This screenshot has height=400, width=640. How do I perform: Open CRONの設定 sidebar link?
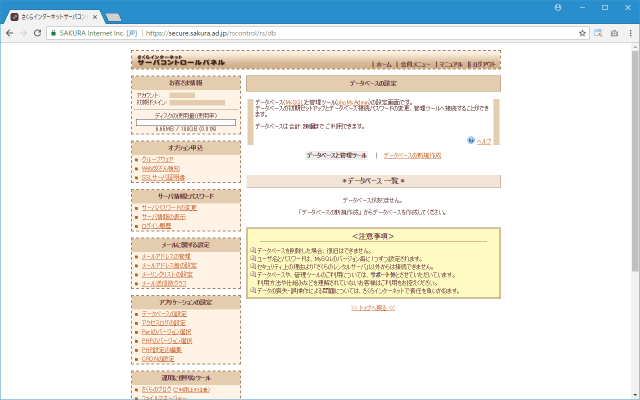pyautogui.click(x=158, y=359)
